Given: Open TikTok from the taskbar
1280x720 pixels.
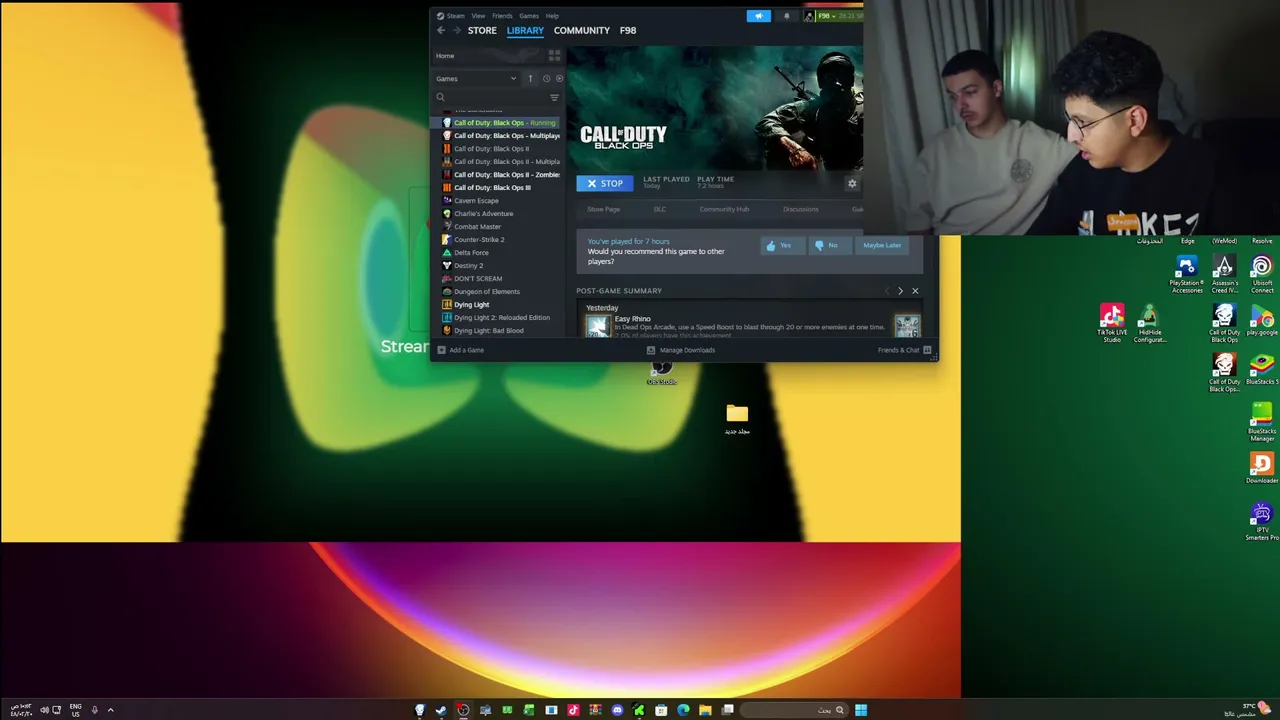Looking at the screenshot, I should (573, 711).
